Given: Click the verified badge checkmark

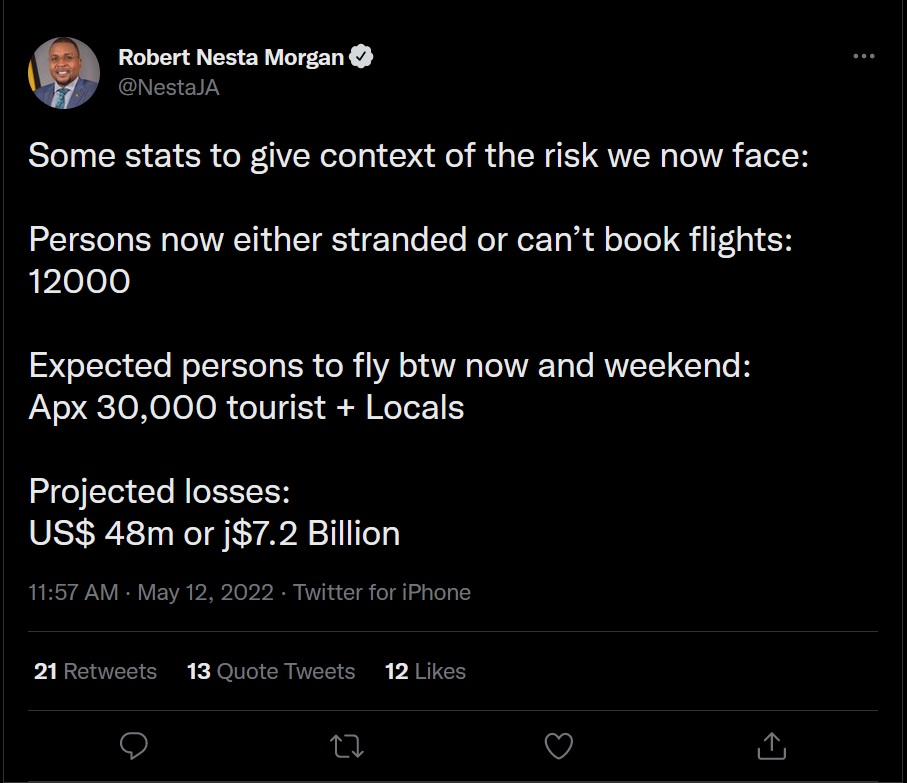Looking at the screenshot, I should pos(362,57).
